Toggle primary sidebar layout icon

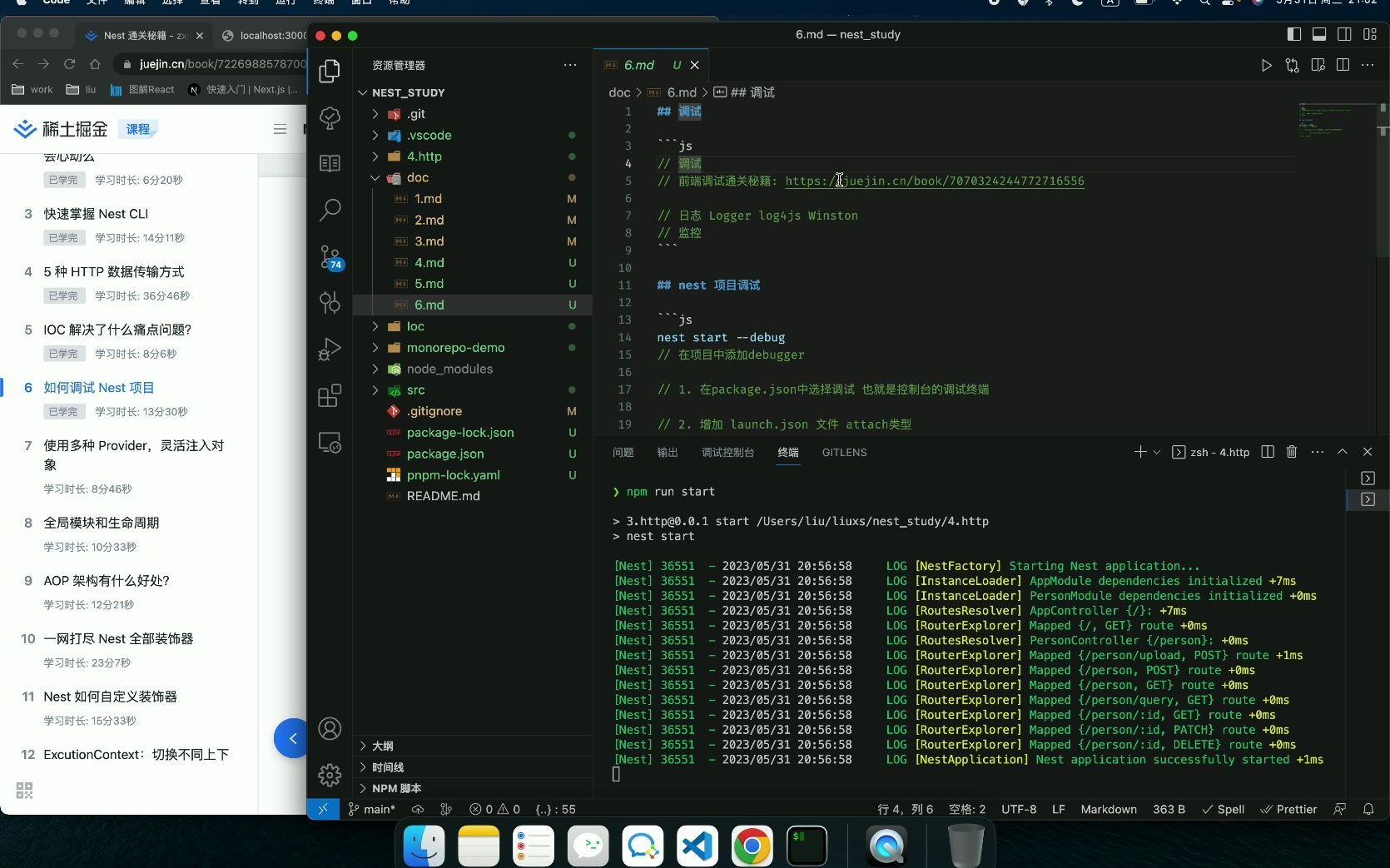tap(1294, 34)
